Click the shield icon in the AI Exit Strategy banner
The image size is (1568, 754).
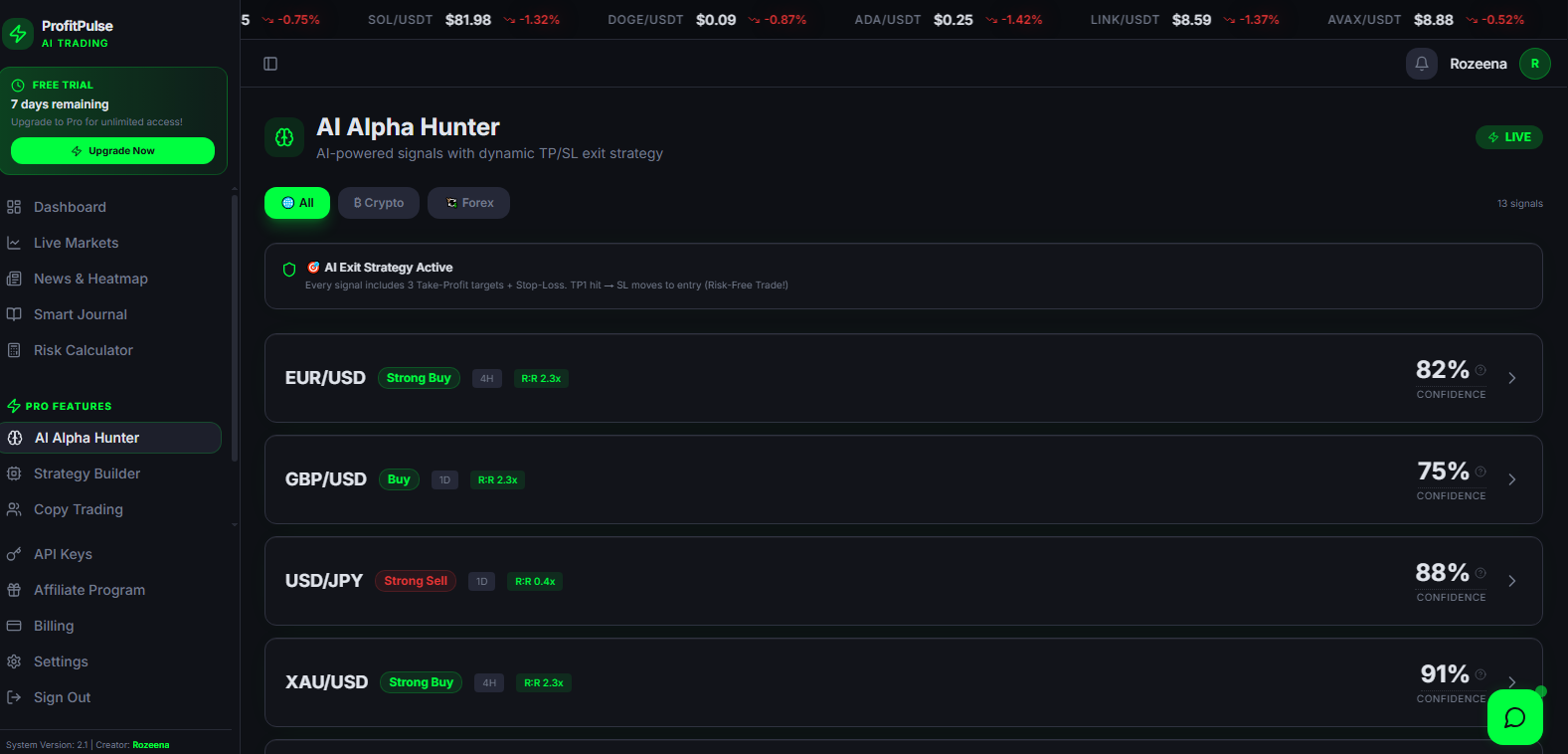pyautogui.click(x=289, y=270)
